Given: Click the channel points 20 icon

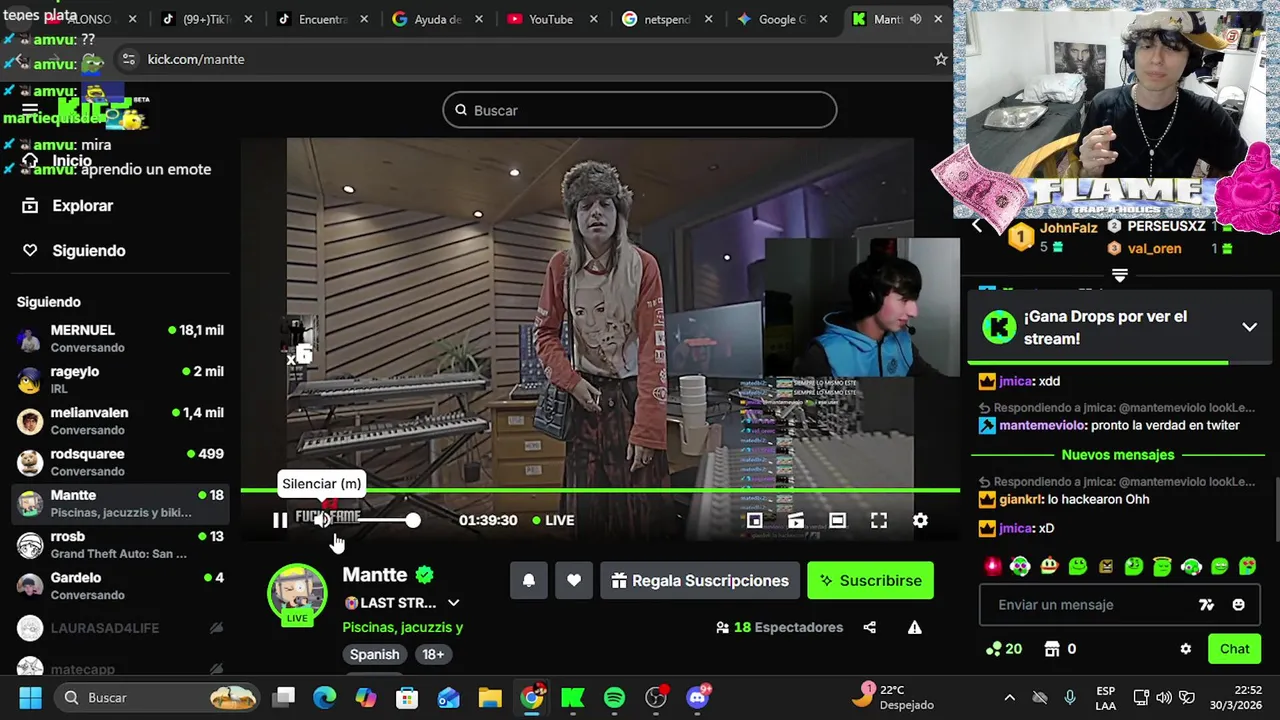Looking at the screenshot, I should click(x=1003, y=649).
